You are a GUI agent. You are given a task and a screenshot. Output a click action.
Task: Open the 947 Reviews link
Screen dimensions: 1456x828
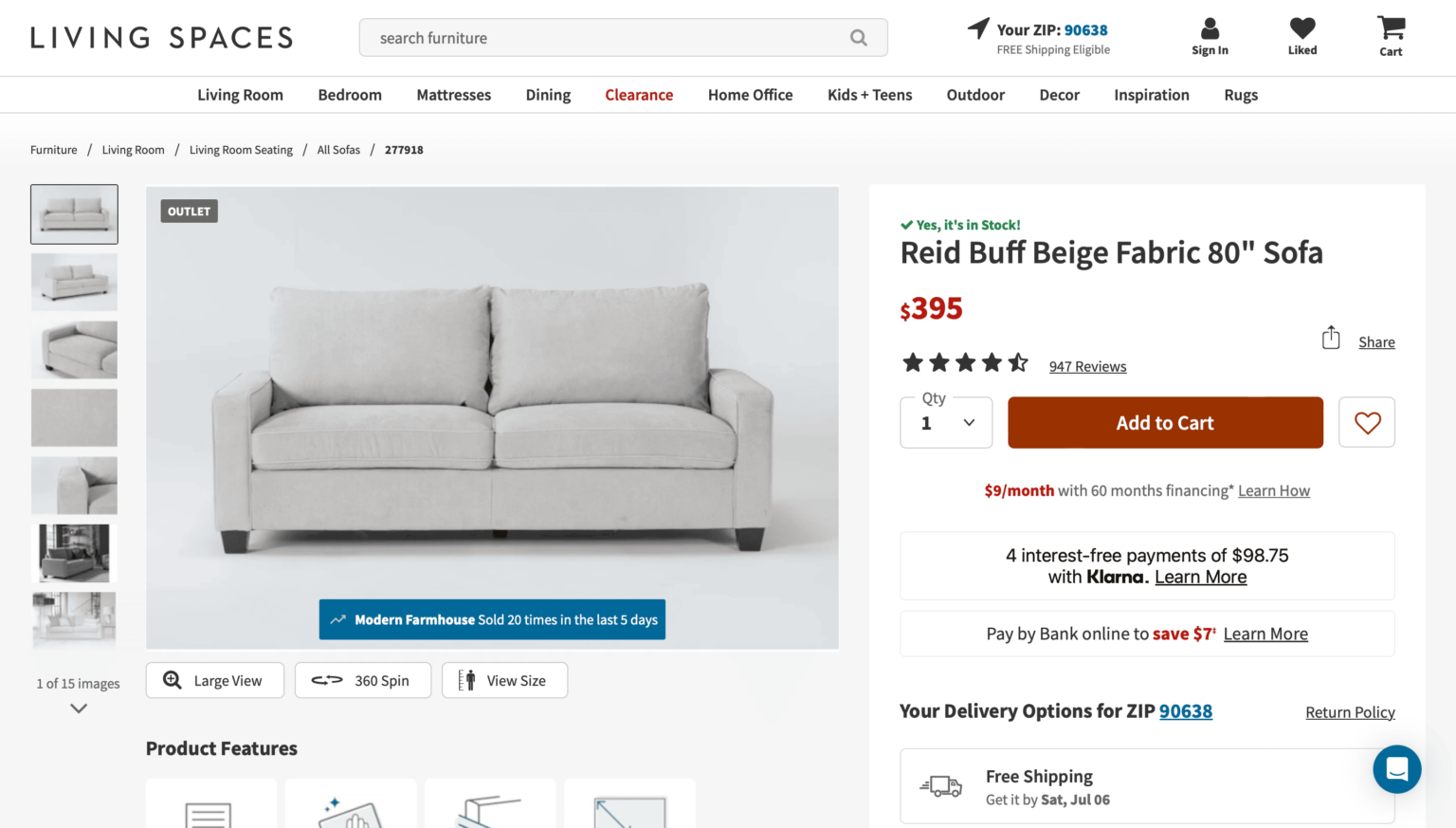coord(1087,366)
